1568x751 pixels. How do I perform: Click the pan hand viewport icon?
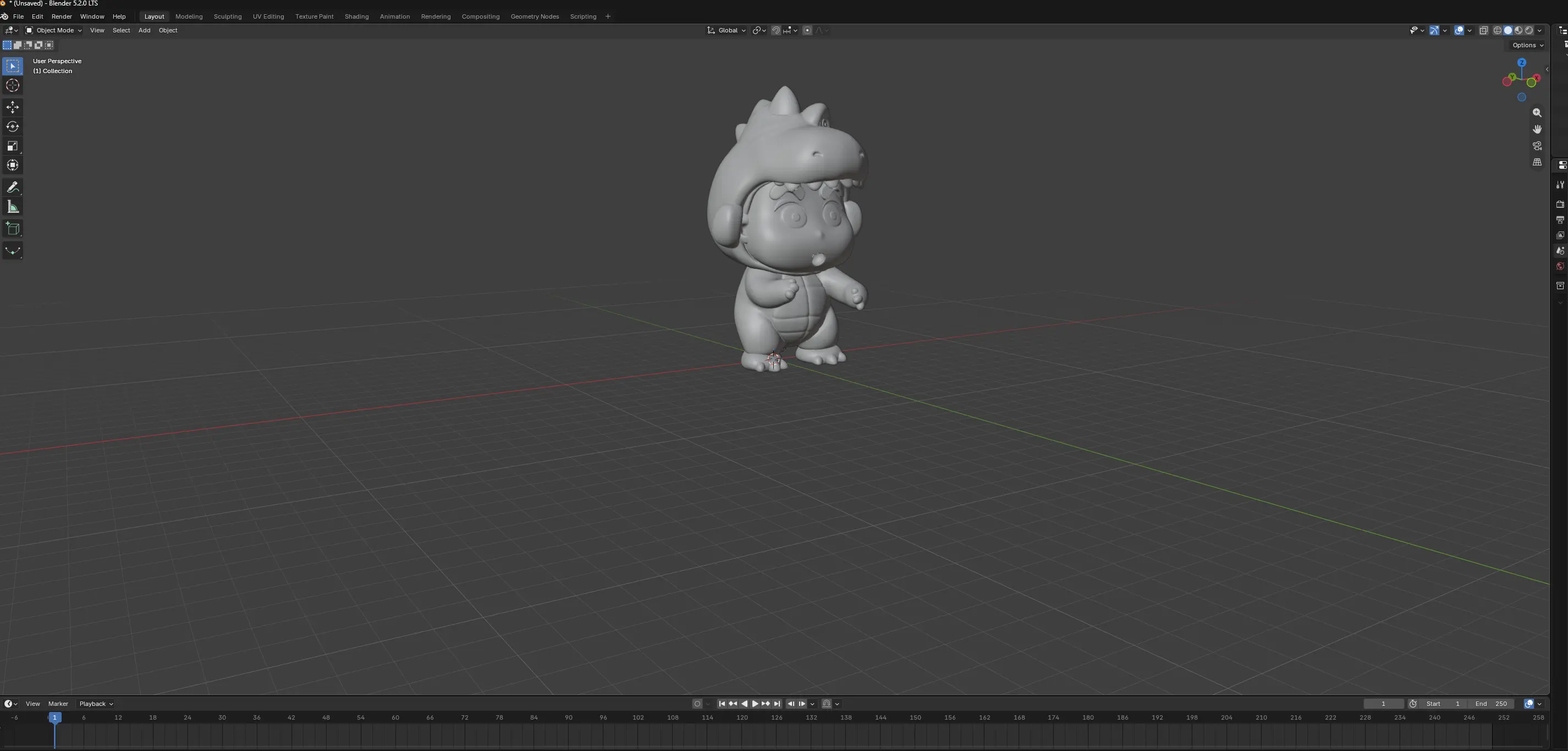click(1537, 129)
